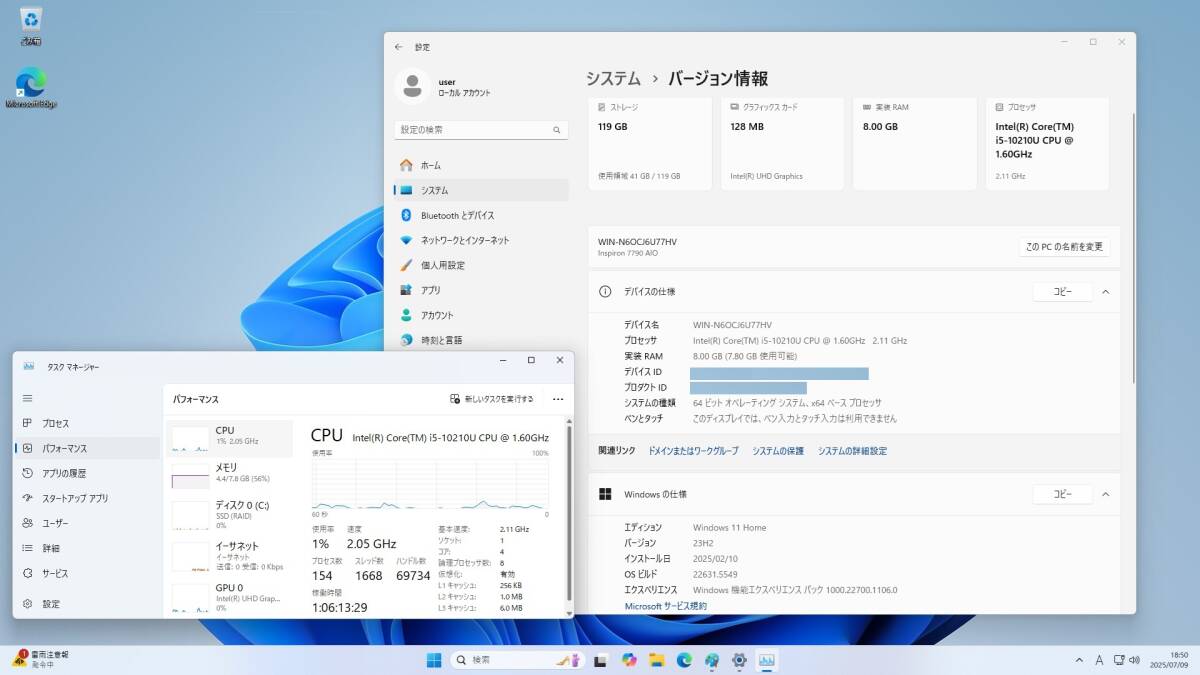Viewport: 1200px width, 675px height.
Task: Open ユーザー in the Task Manager sidebar
Action: [88, 524]
